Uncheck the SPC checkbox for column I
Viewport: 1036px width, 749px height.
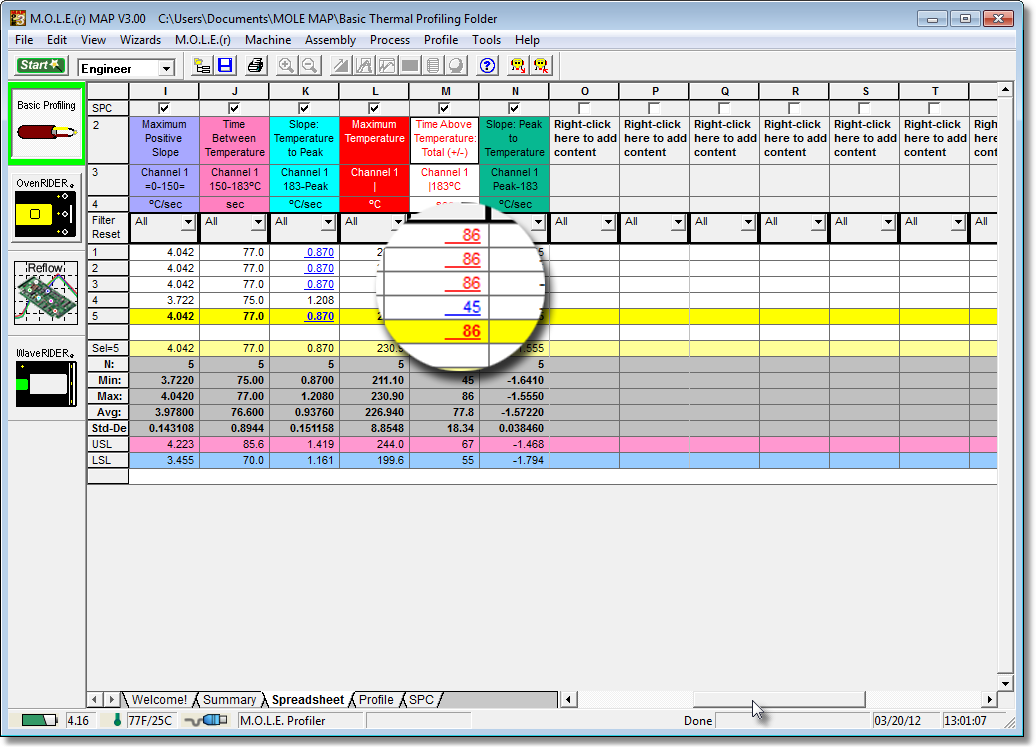tap(164, 108)
